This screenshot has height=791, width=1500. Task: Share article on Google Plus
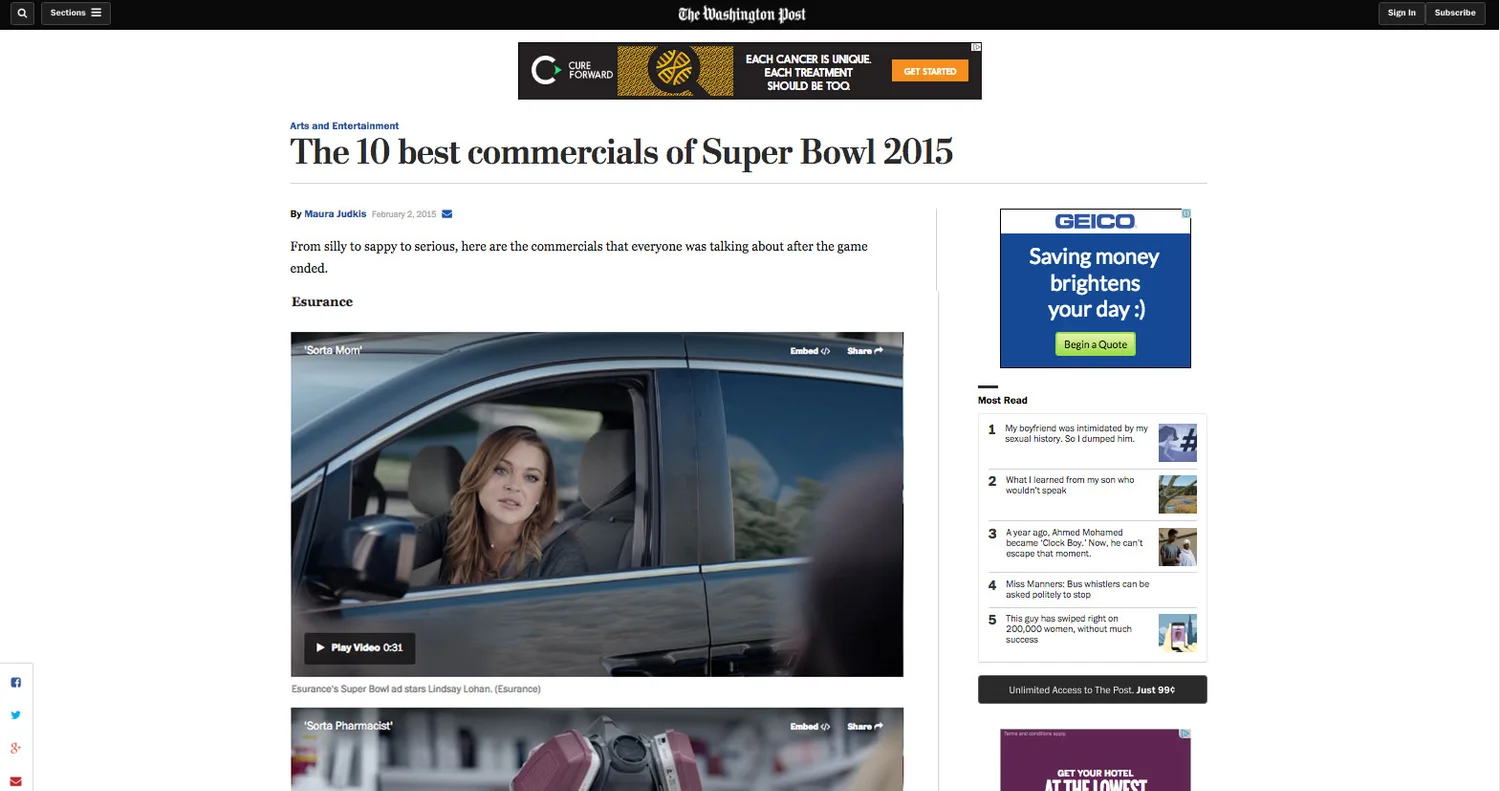(x=16, y=748)
